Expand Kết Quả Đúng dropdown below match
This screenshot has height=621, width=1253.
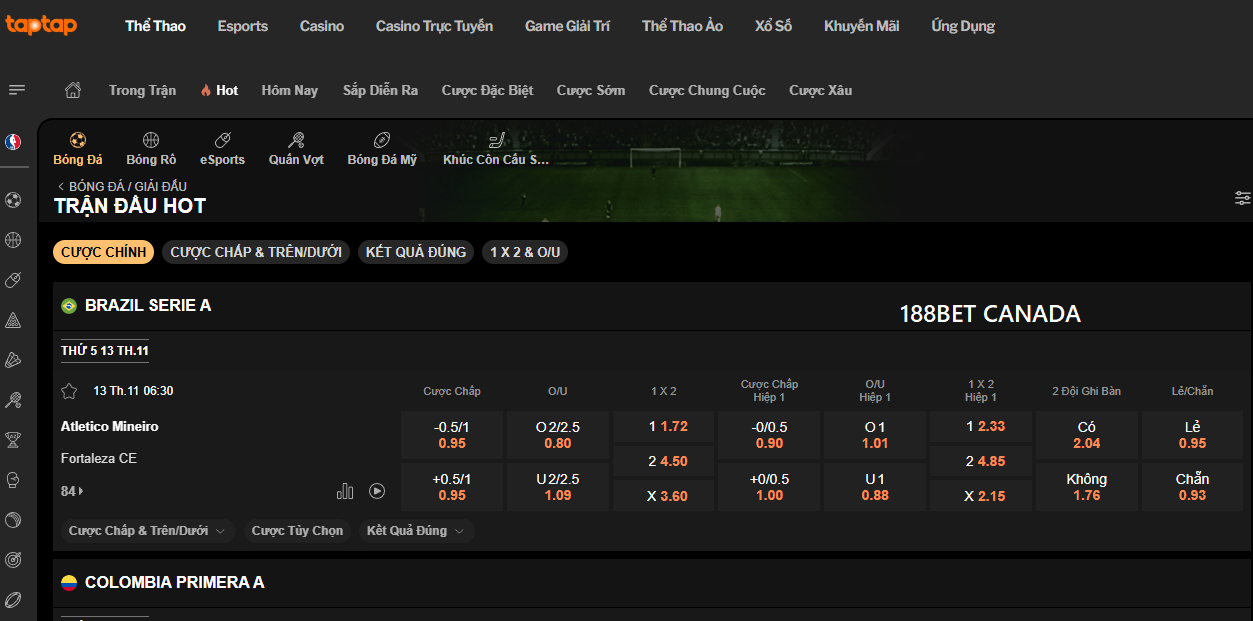click(416, 531)
